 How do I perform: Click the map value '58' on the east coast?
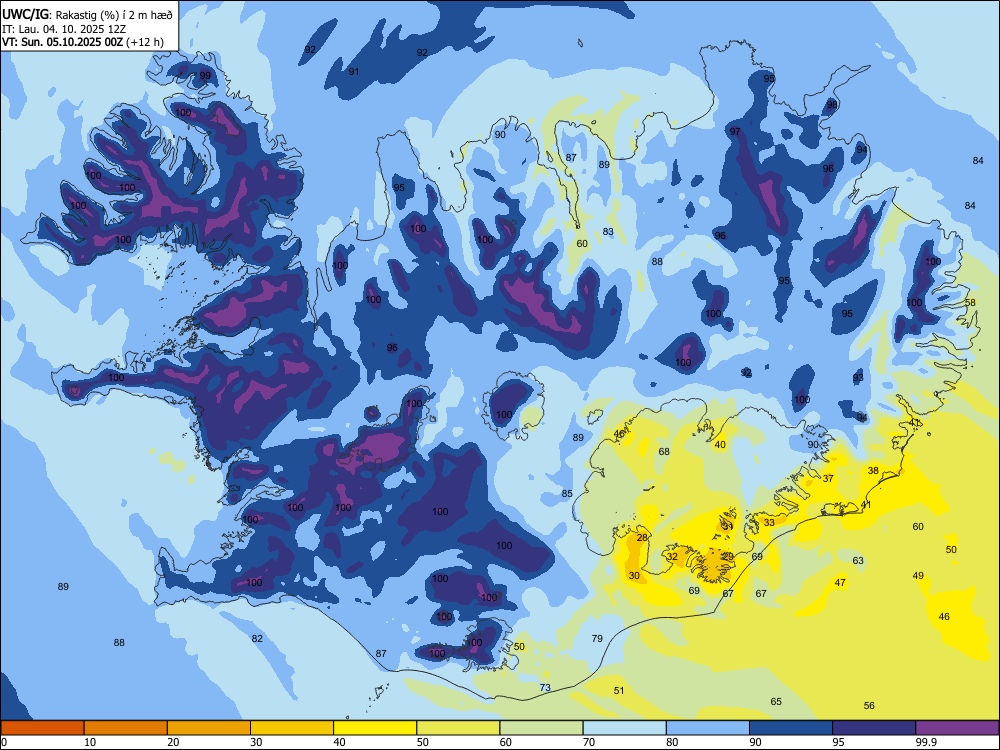[970, 302]
